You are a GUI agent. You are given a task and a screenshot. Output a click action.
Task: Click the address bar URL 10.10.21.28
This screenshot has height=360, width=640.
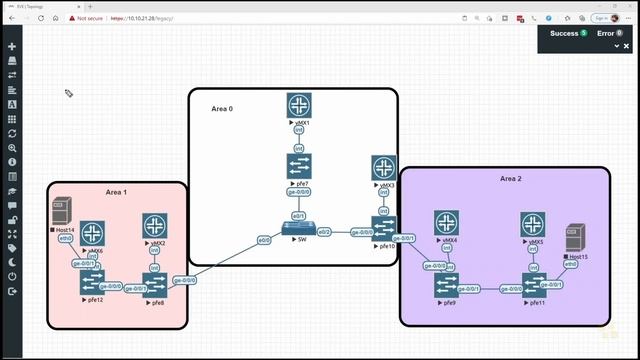pyautogui.click(x=142, y=18)
